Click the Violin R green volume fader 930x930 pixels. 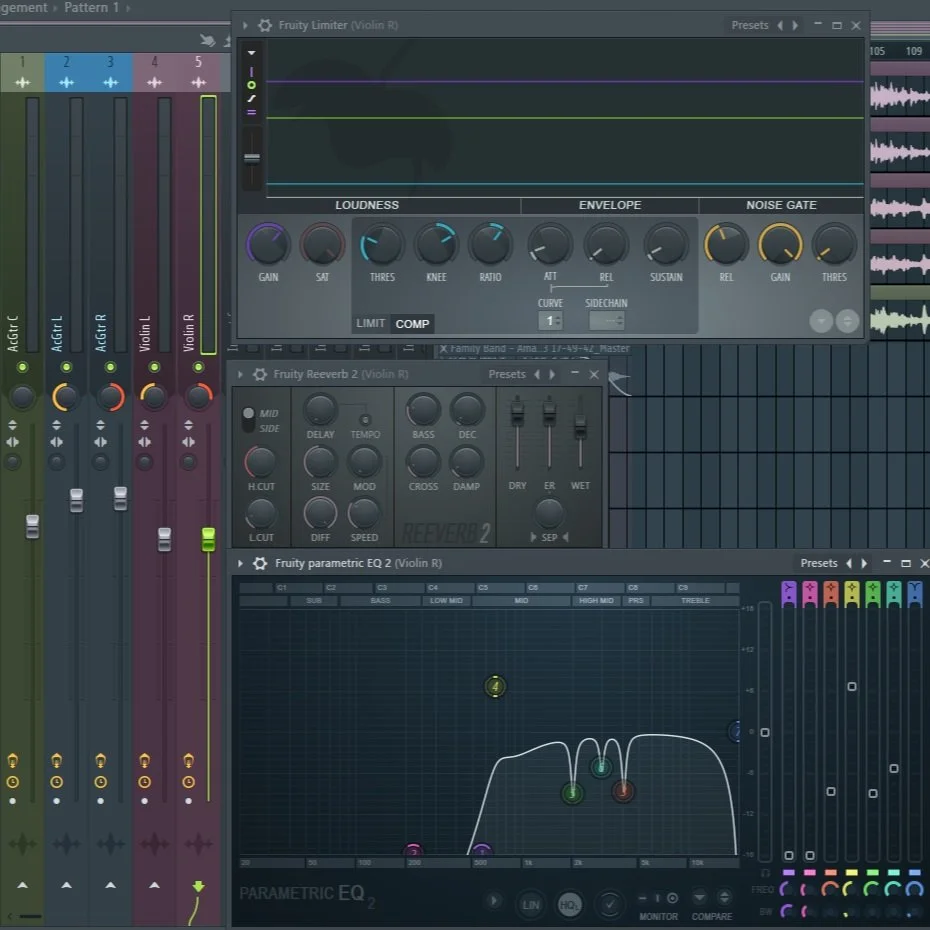tap(208, 539)
